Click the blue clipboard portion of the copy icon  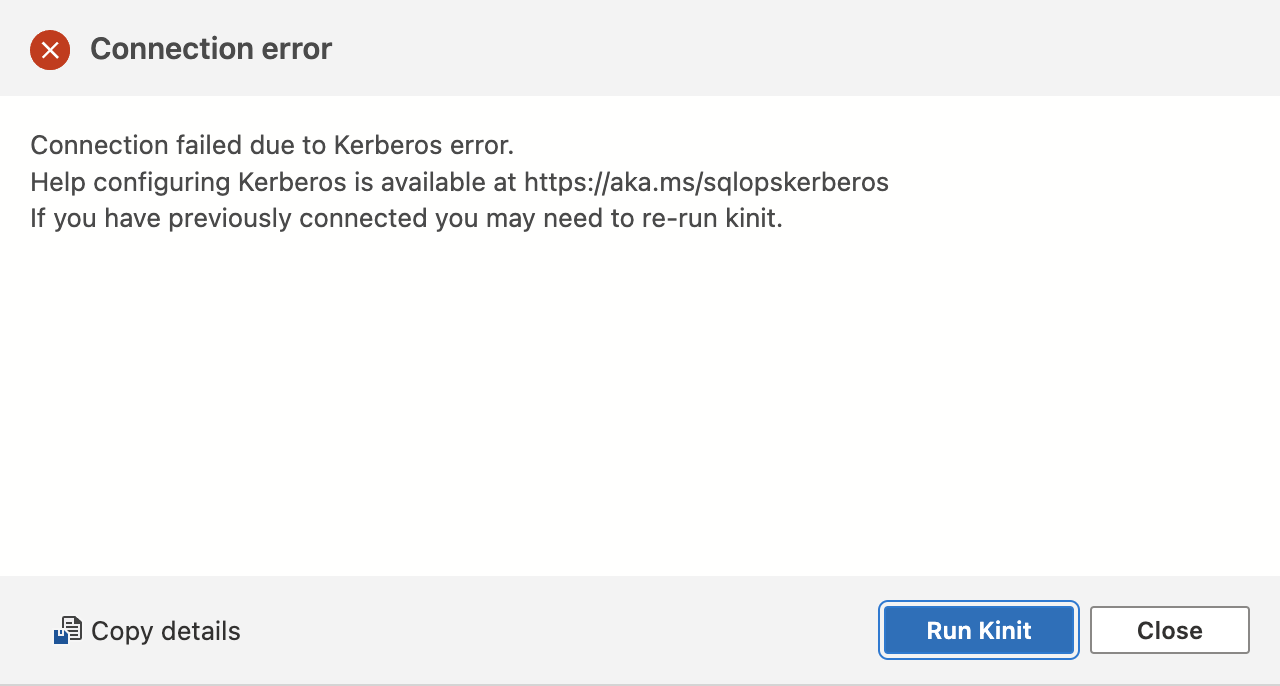click(62, 636)
